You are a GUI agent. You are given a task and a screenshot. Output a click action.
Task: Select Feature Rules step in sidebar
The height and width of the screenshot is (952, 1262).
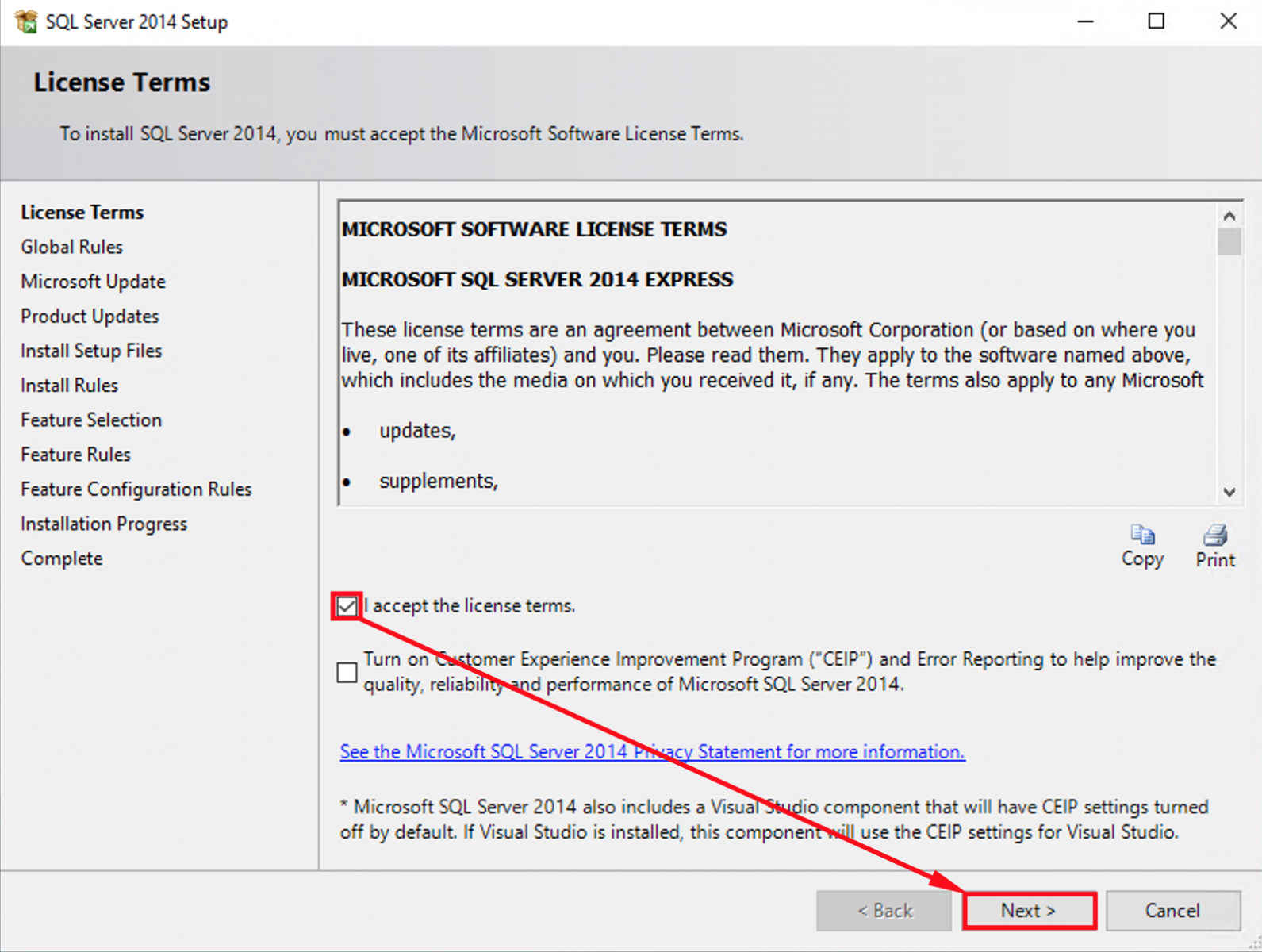pos(76,455)
